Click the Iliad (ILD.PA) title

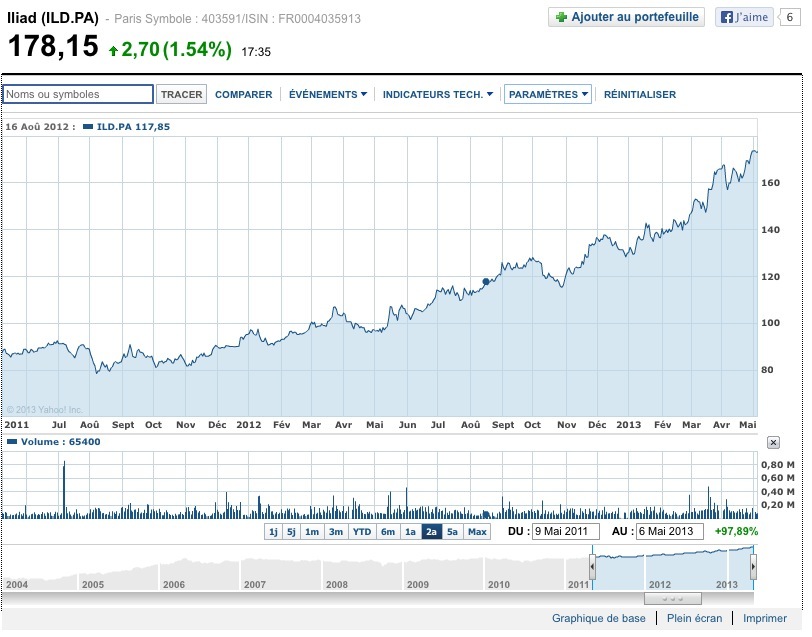(x=53, y=18)
